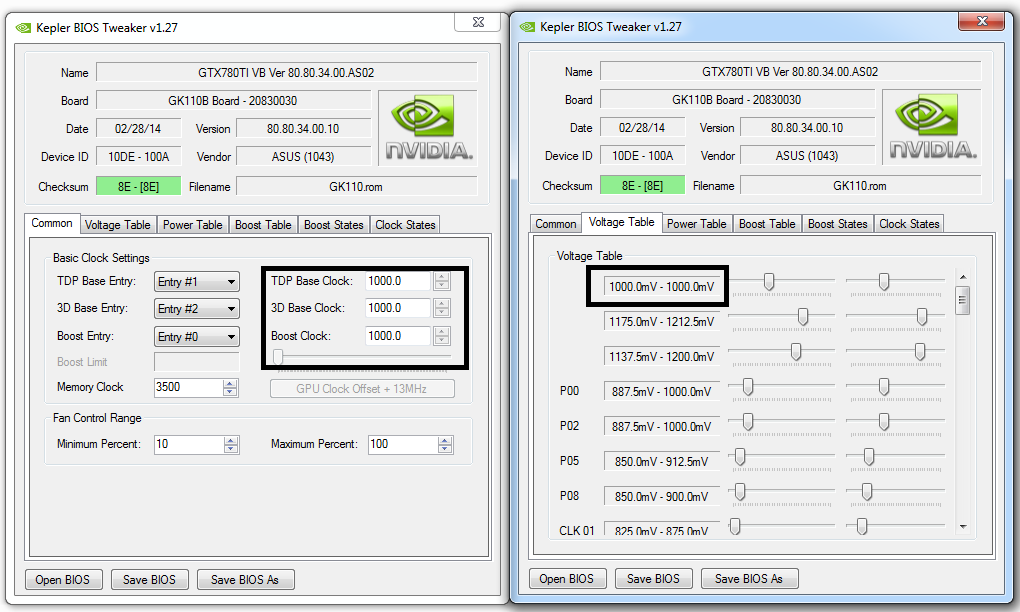Click the Memory Clock spinner arrows
This screenshot has height=612, width=1020.
click(x=230, y=388)
